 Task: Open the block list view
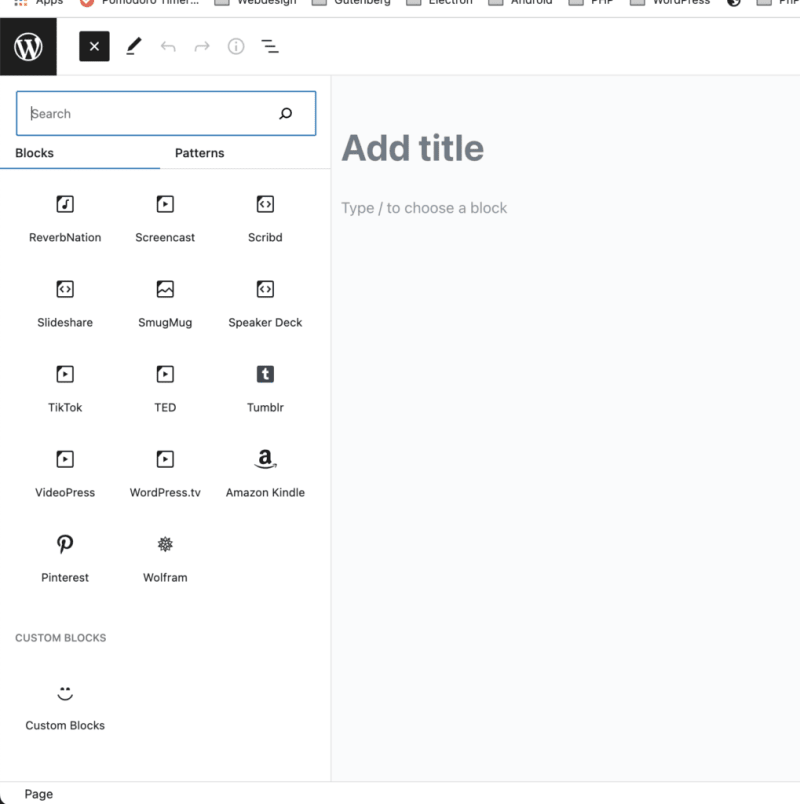coord(270,47)
